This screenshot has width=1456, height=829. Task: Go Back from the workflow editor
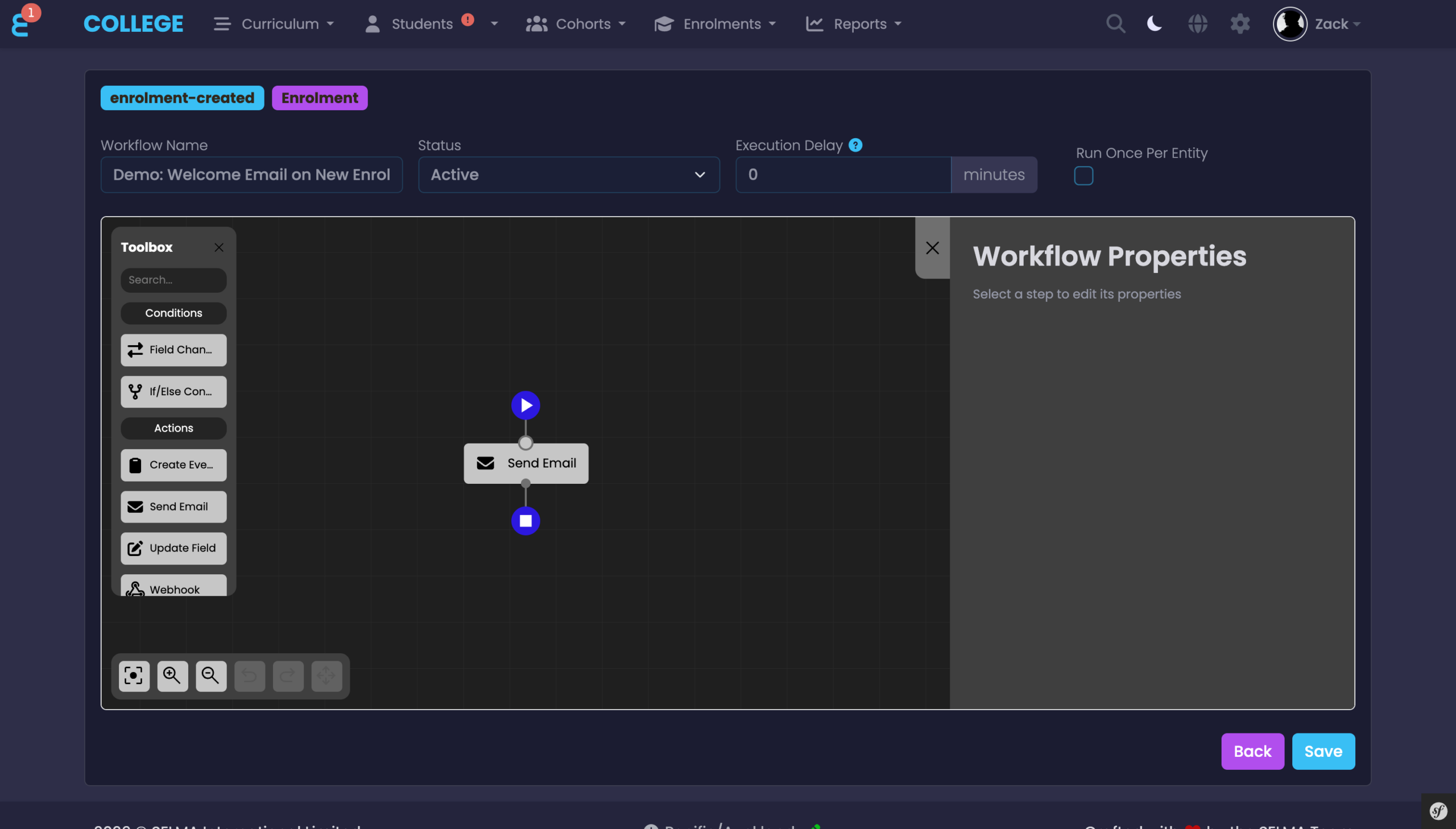1252,751
